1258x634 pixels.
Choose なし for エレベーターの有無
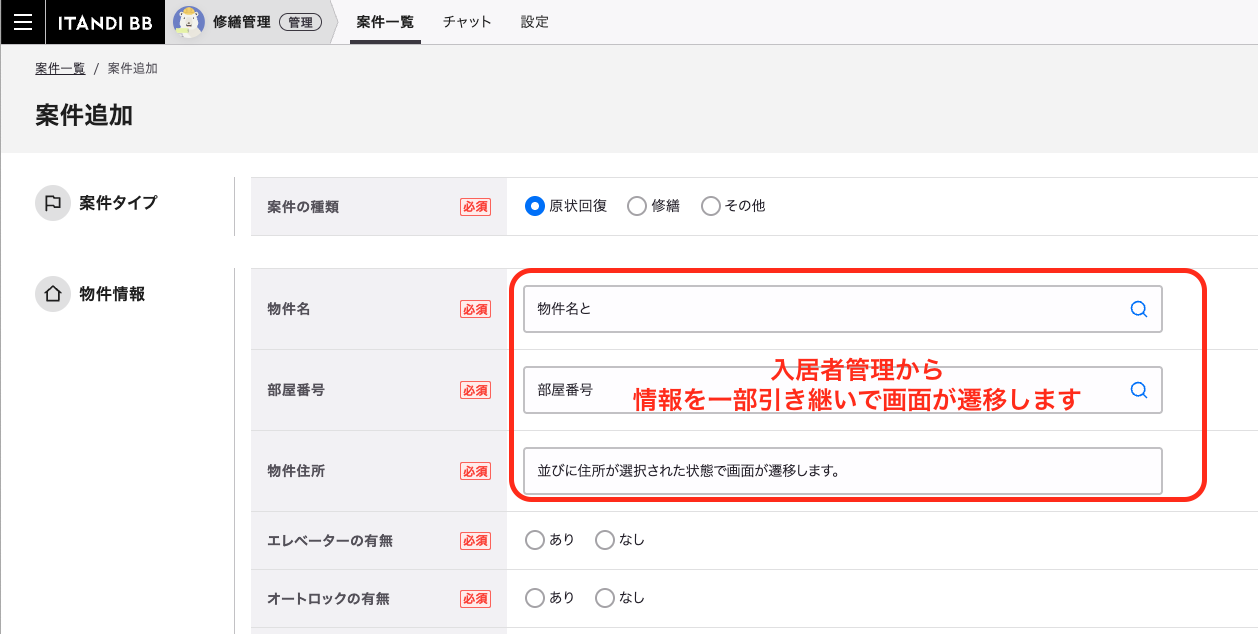[604, 540]
